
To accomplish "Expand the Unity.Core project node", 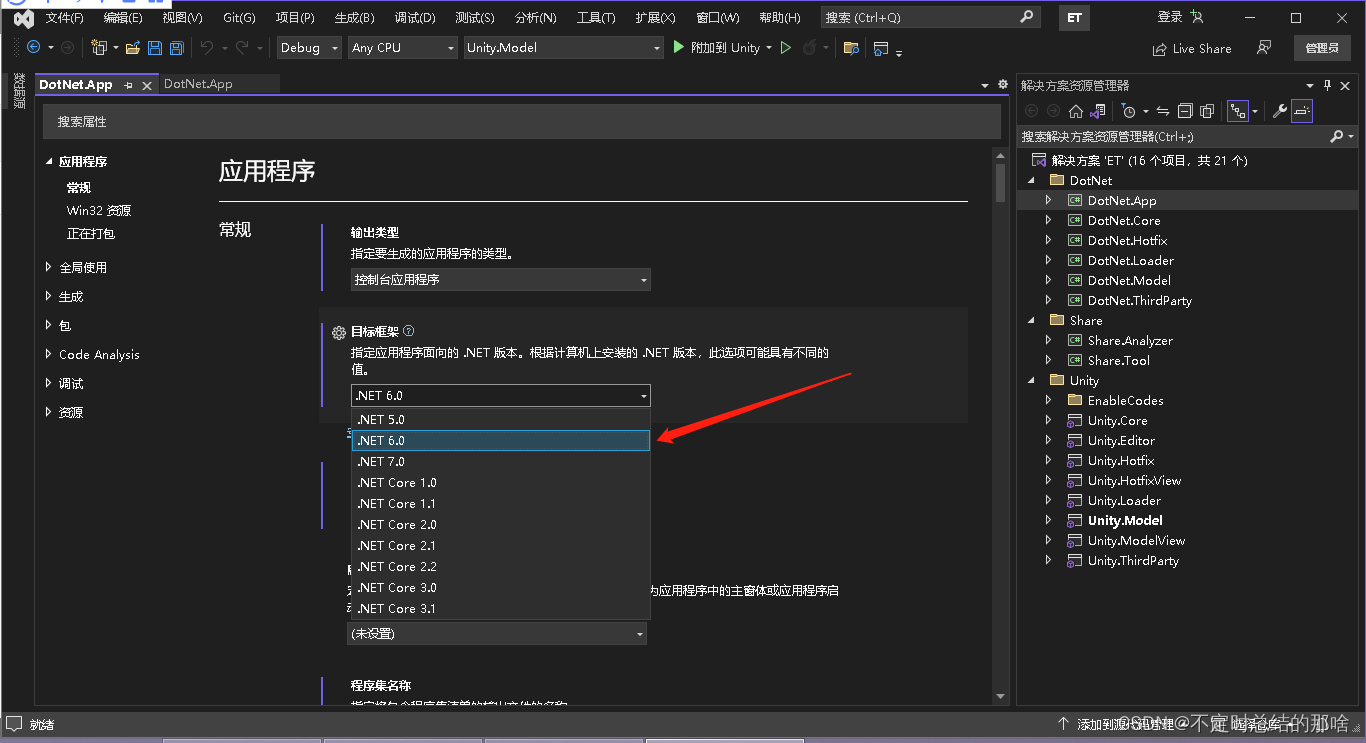I will point(1047,420).
